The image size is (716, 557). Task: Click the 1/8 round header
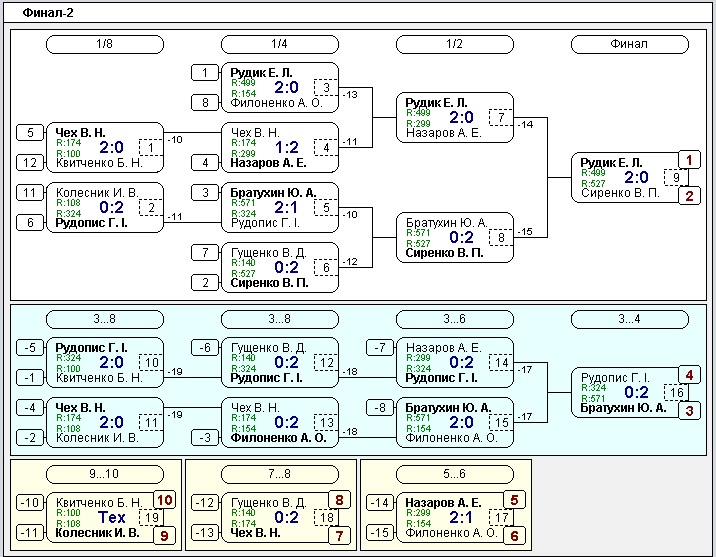tap(105, 44)
